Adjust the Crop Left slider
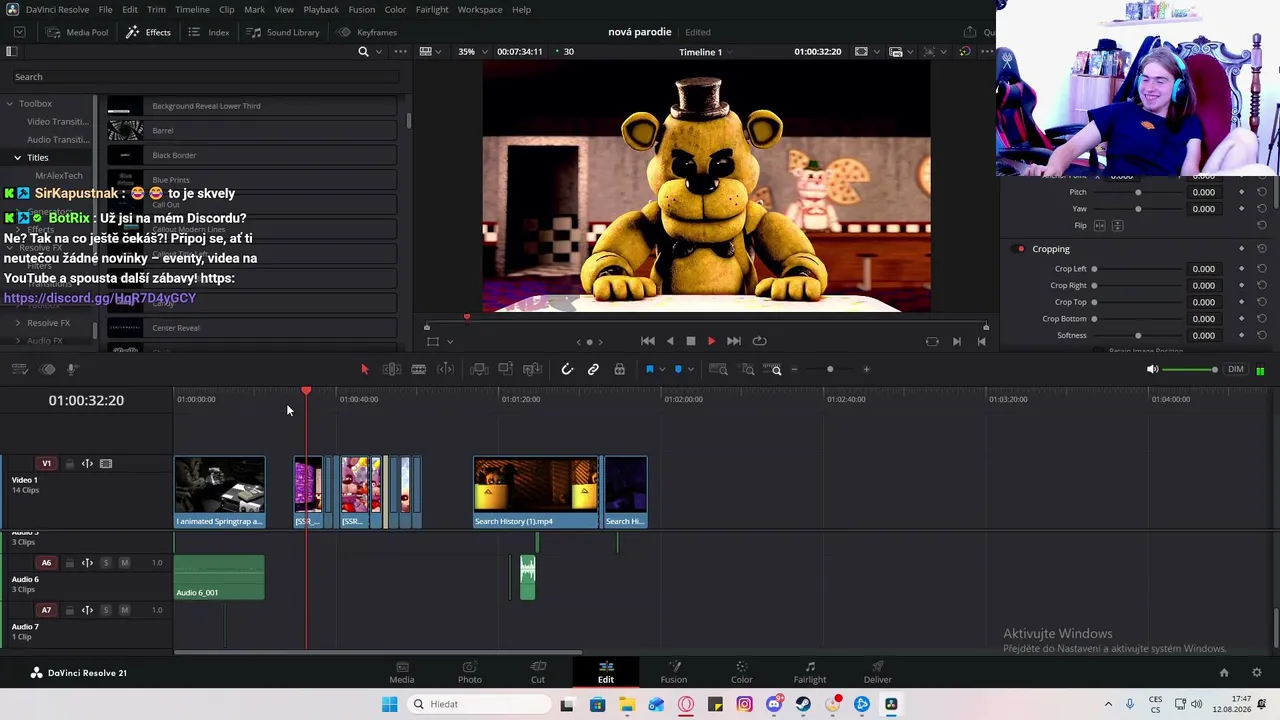Screen dimensions: 1280x720 click(x=1138, y=269)
